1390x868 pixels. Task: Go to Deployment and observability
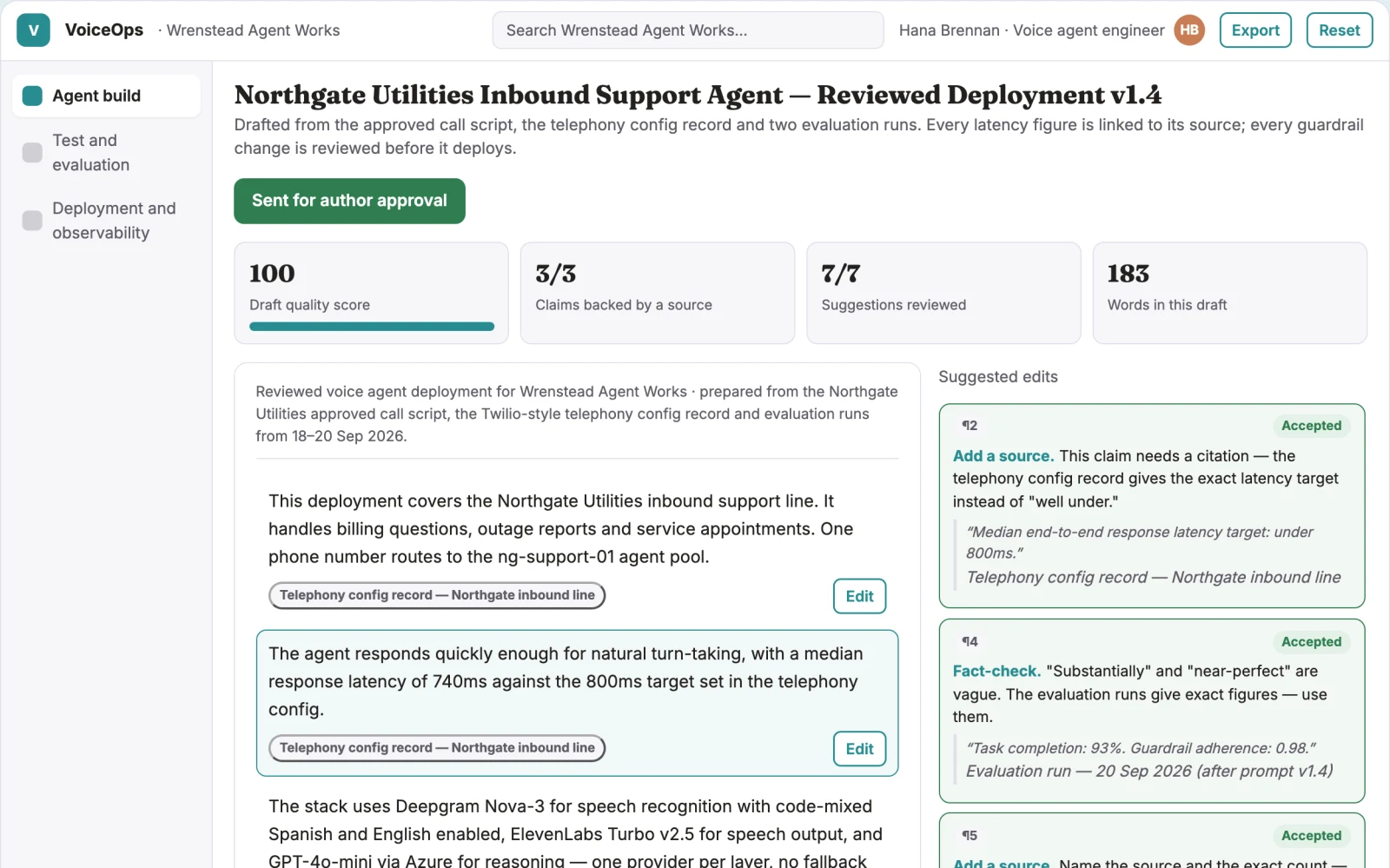(106, 220)
